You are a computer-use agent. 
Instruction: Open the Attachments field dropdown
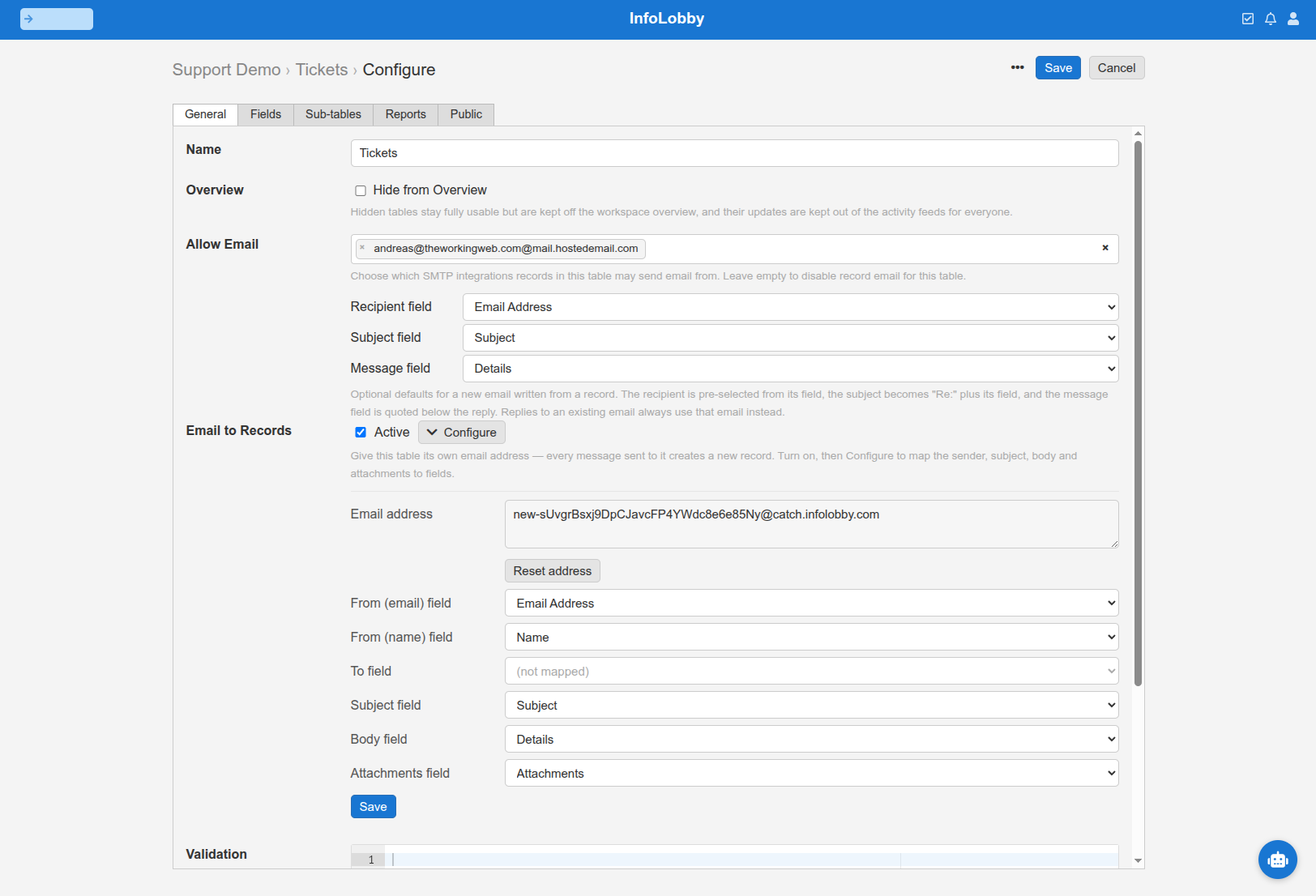[x=812, y=774]
